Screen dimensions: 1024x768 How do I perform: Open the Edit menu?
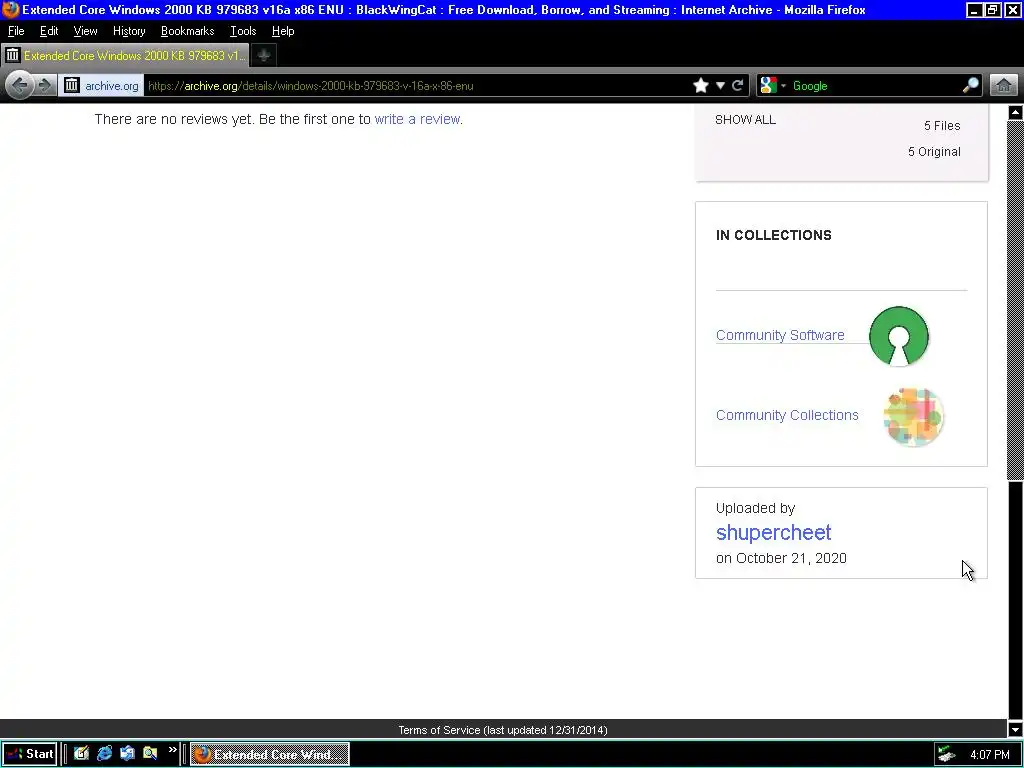[49, 31]
